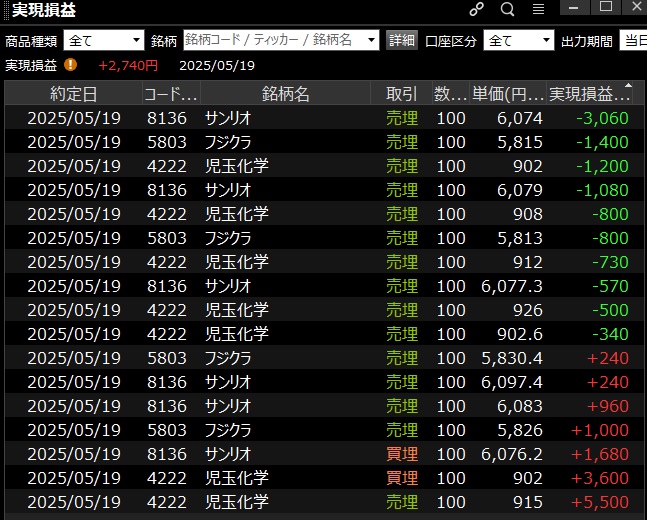The image size is (647, 520).
Task: Click code 8136 in the -3,060 row
Action: [x=167, y=118]
